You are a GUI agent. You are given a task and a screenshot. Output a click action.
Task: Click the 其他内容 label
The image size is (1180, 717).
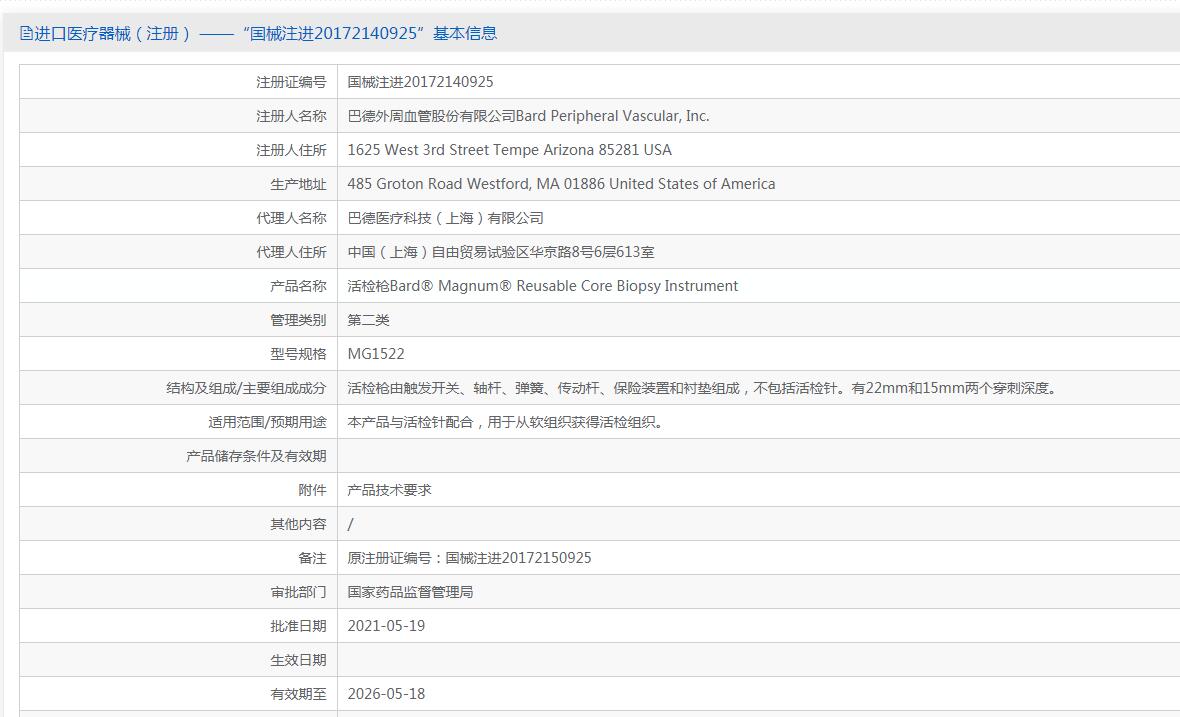point(298,524)
